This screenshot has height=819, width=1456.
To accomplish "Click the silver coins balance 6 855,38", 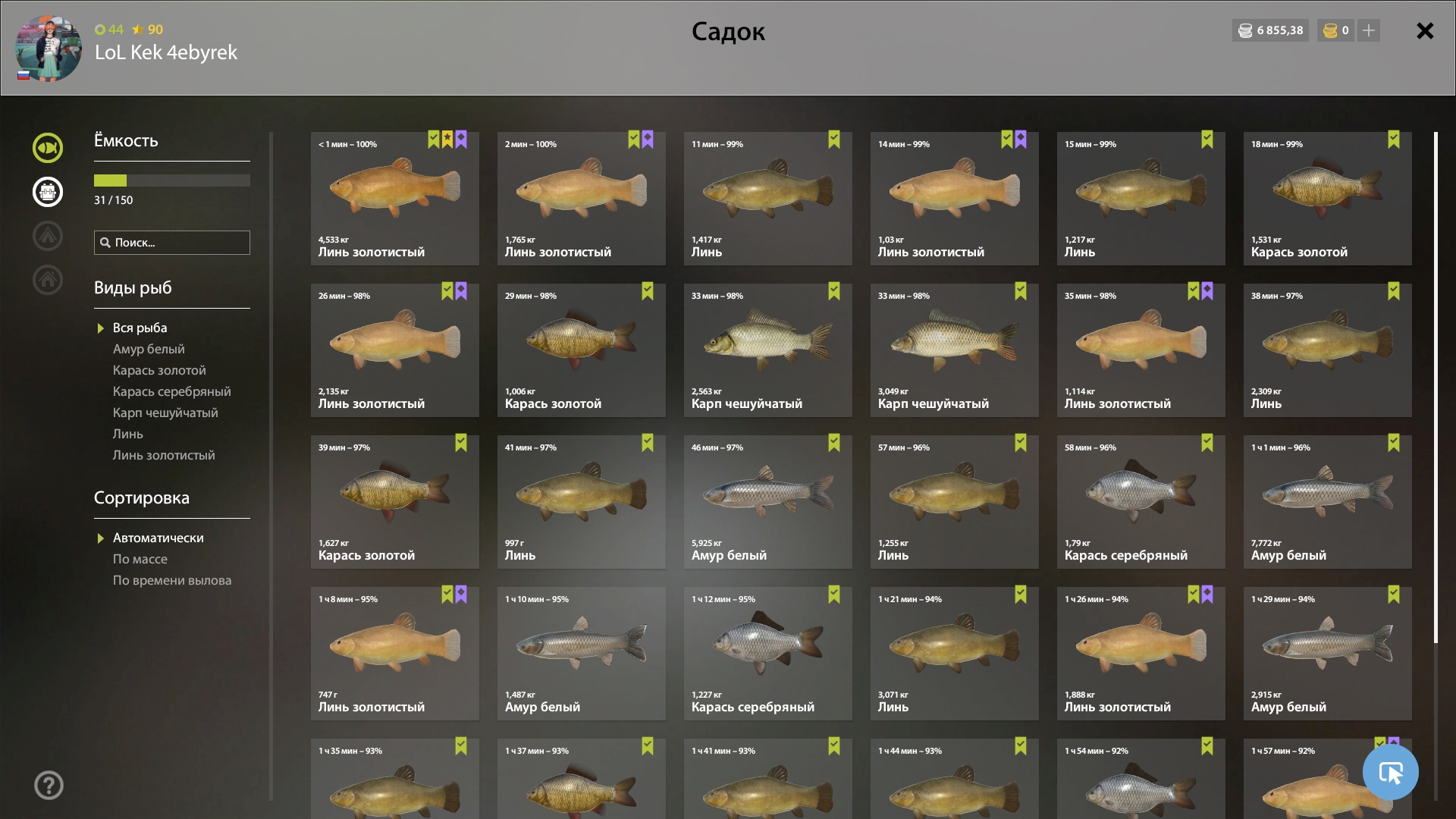I will [1271, 30].
